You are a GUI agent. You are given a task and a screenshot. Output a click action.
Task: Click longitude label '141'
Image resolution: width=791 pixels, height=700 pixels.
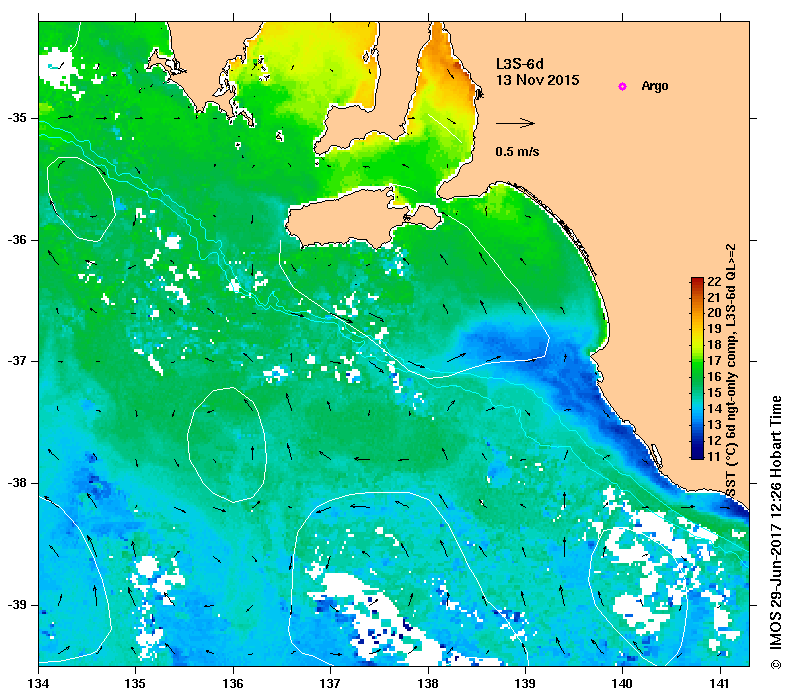pos(720,684)
